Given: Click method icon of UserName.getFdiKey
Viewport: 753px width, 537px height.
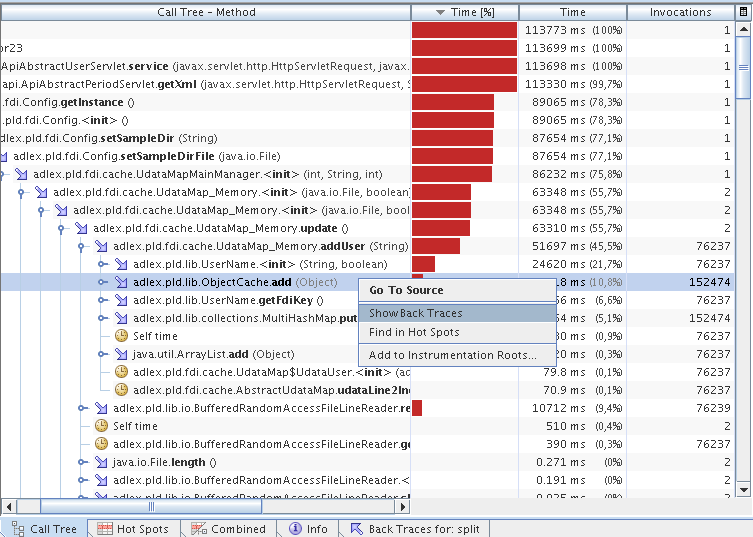Looking at the screenshot, I should click(121, 300).
